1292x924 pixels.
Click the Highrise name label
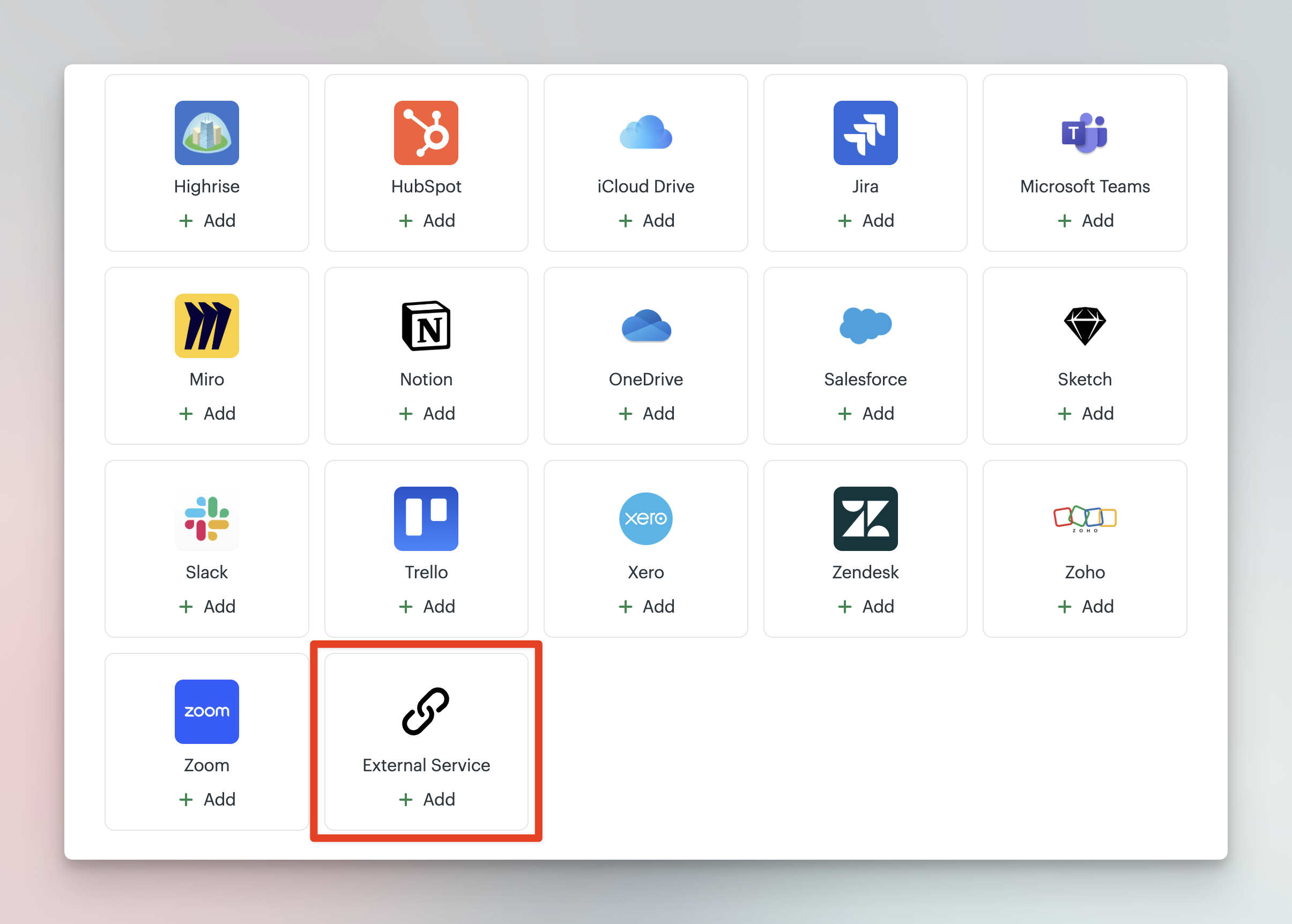(206, 186)
